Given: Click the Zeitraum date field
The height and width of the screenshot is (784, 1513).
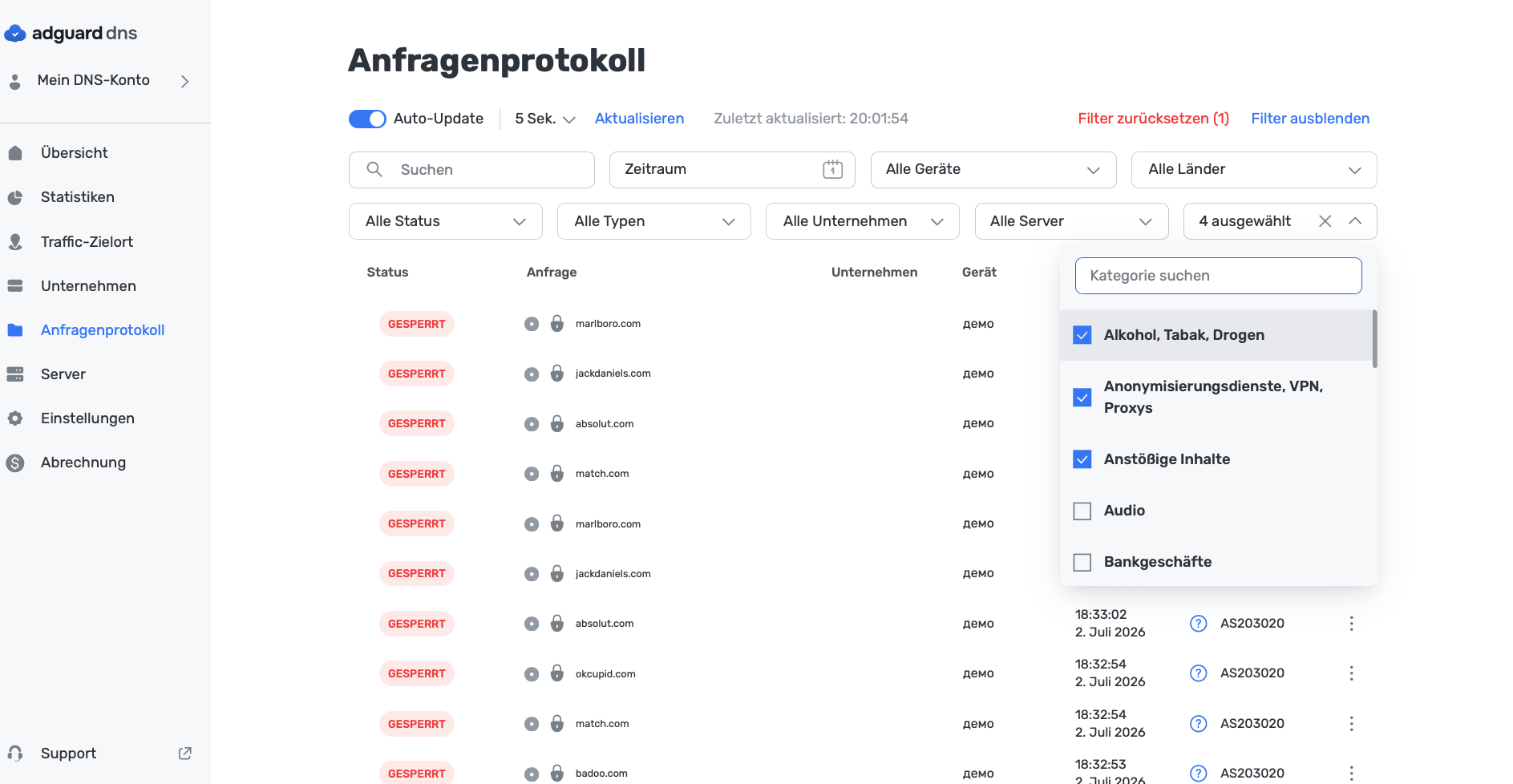Looking at the screenshot, I should (x=732, y=170).
